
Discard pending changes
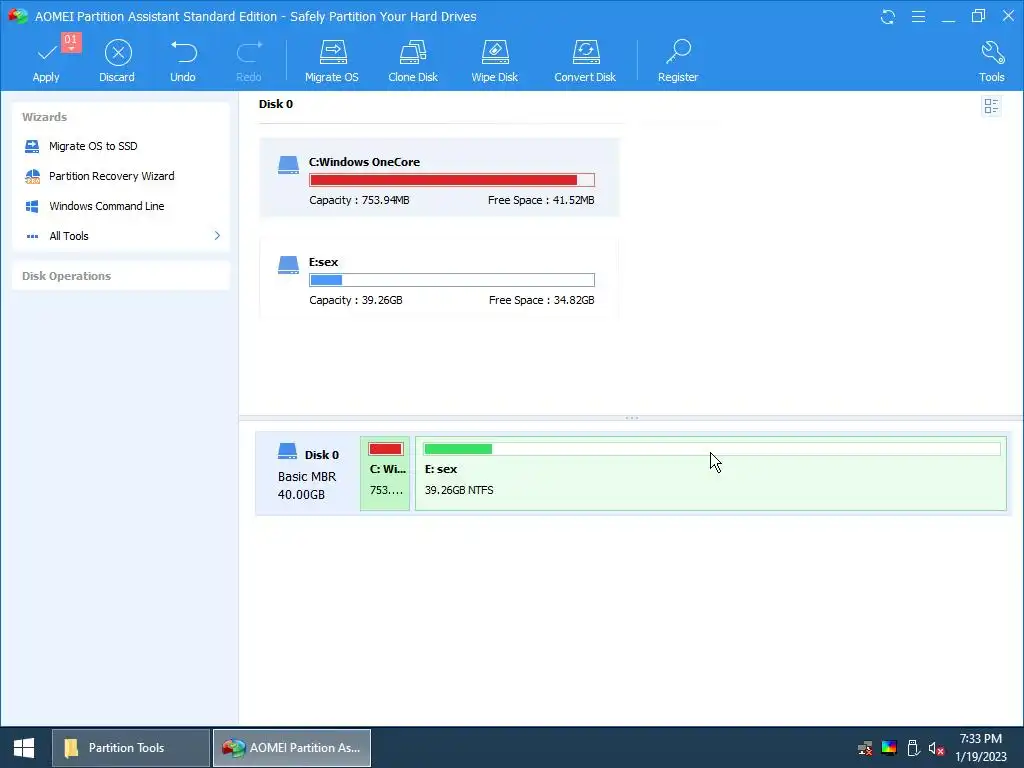point(118,60)
